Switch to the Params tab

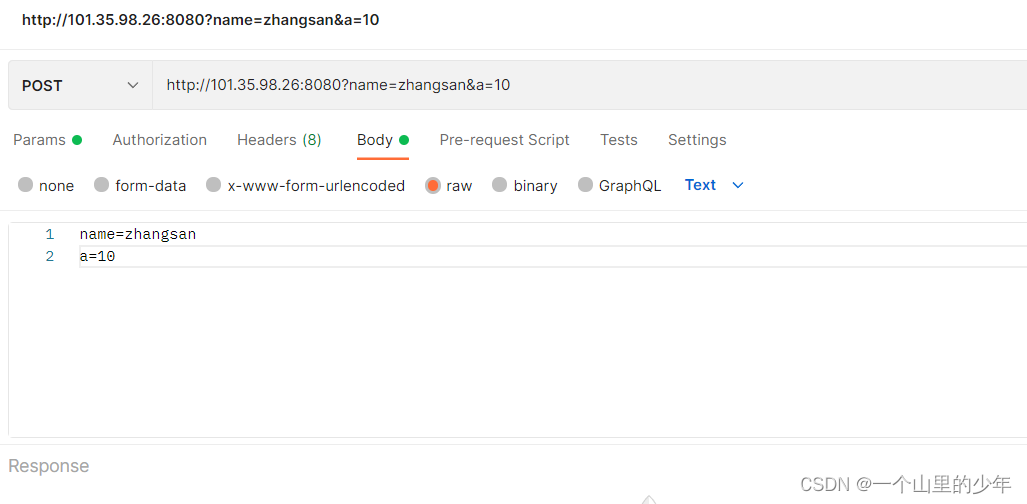tap(40, 140)
